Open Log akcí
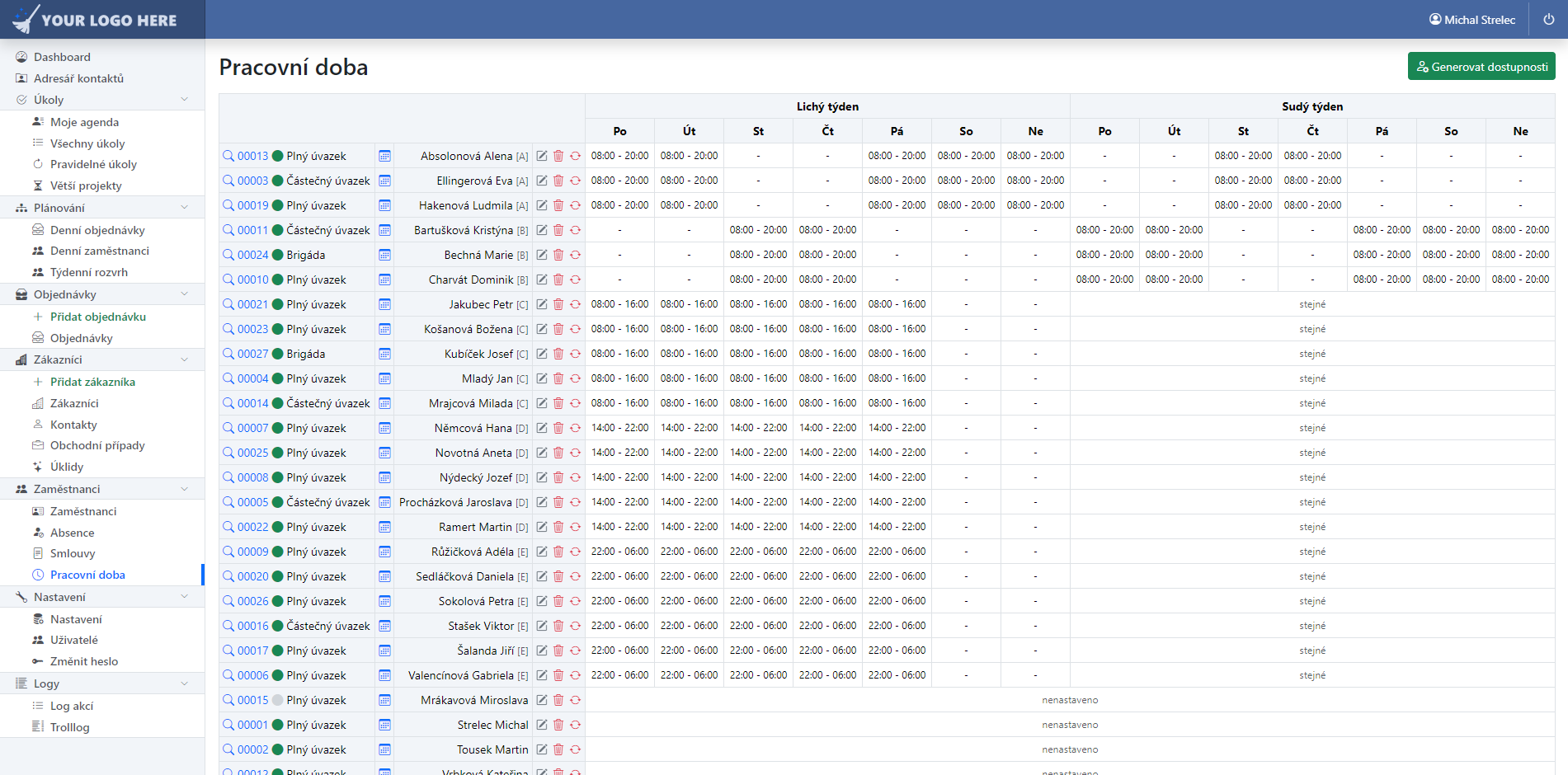Screen dimensions: 1568x775 72,706
